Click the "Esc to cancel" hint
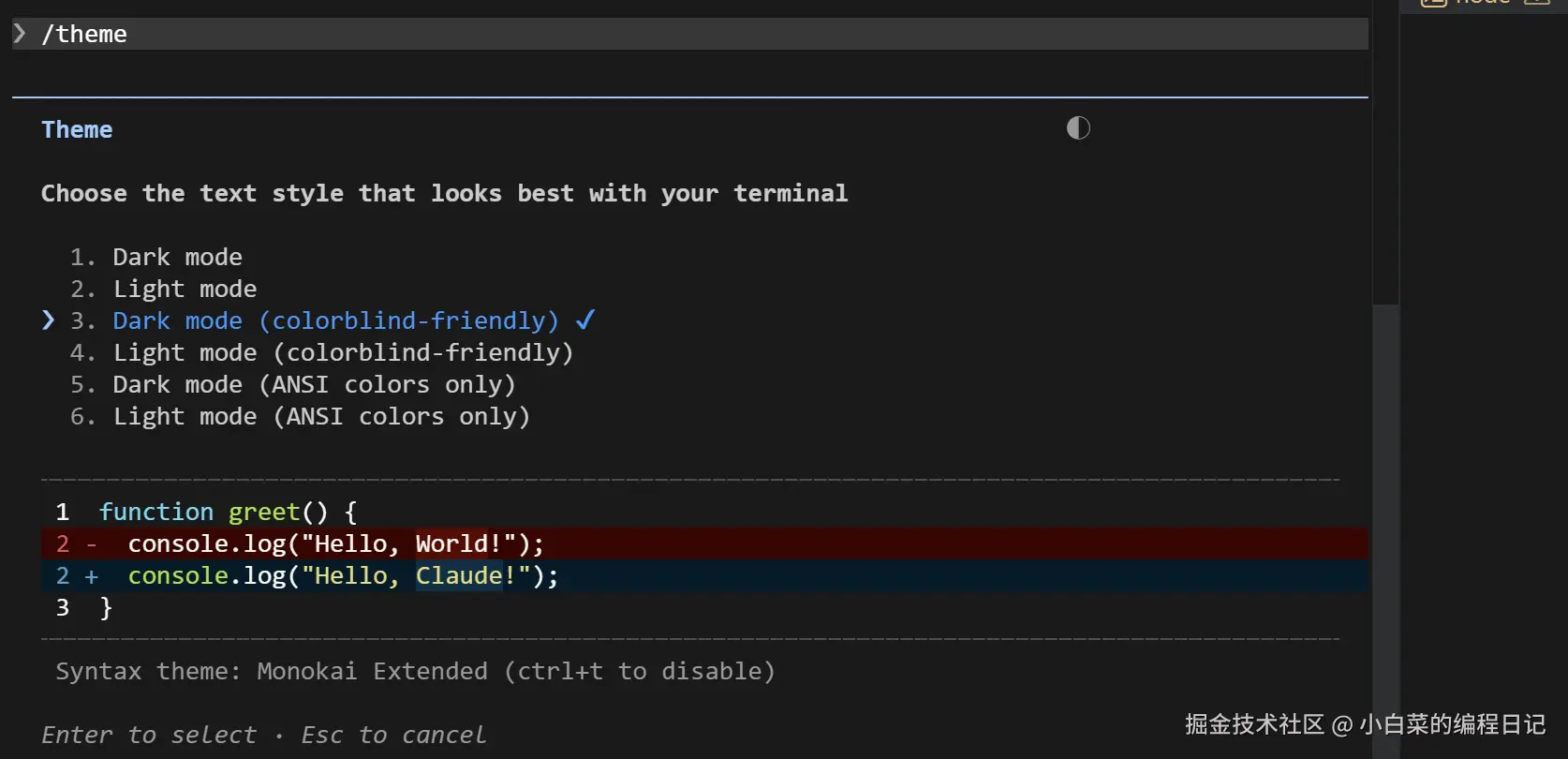The width and height of the screenshot is (1568, 759). (x=393, y=735)
